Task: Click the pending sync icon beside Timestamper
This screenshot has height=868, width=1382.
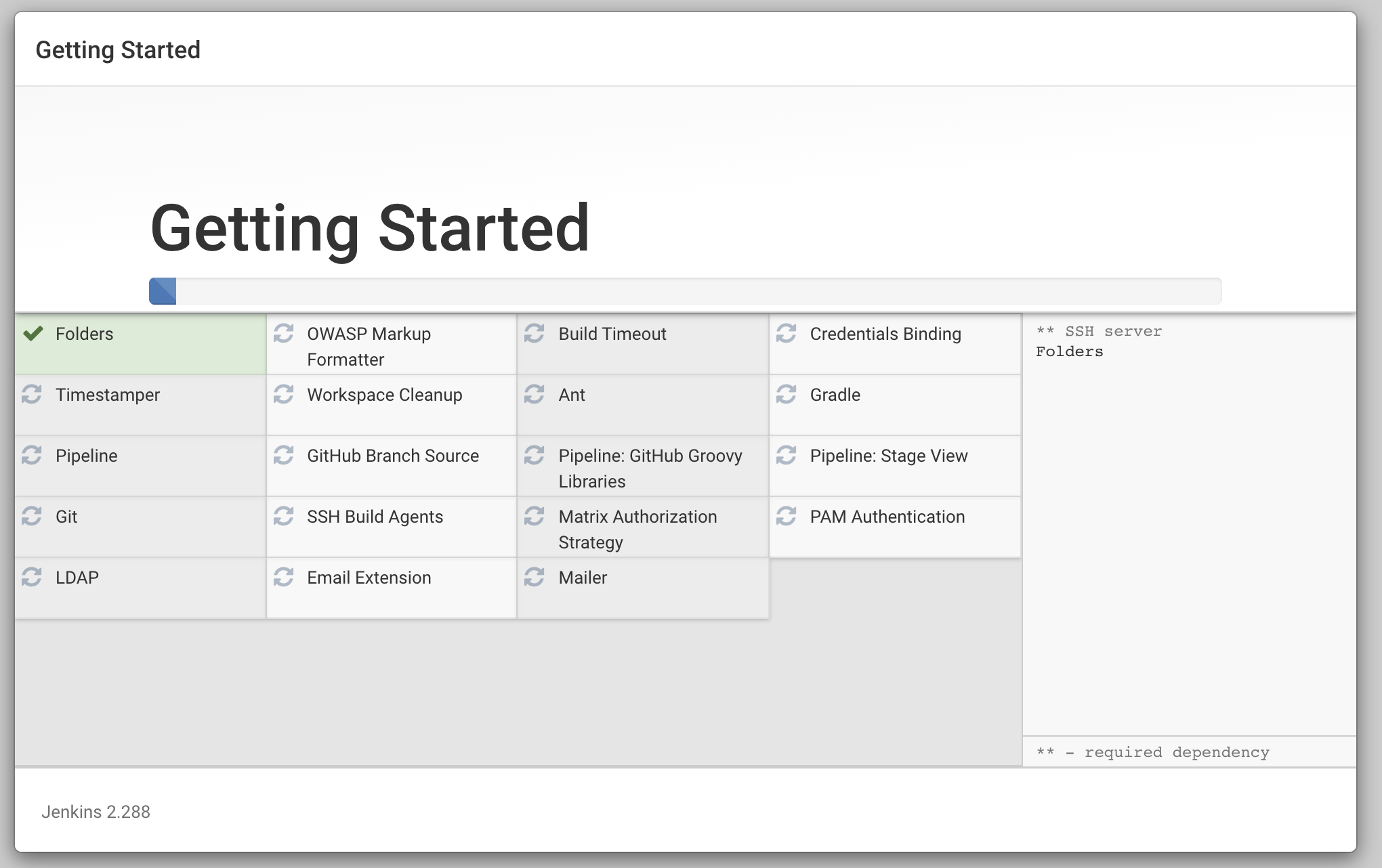Action: pos(32,394)
